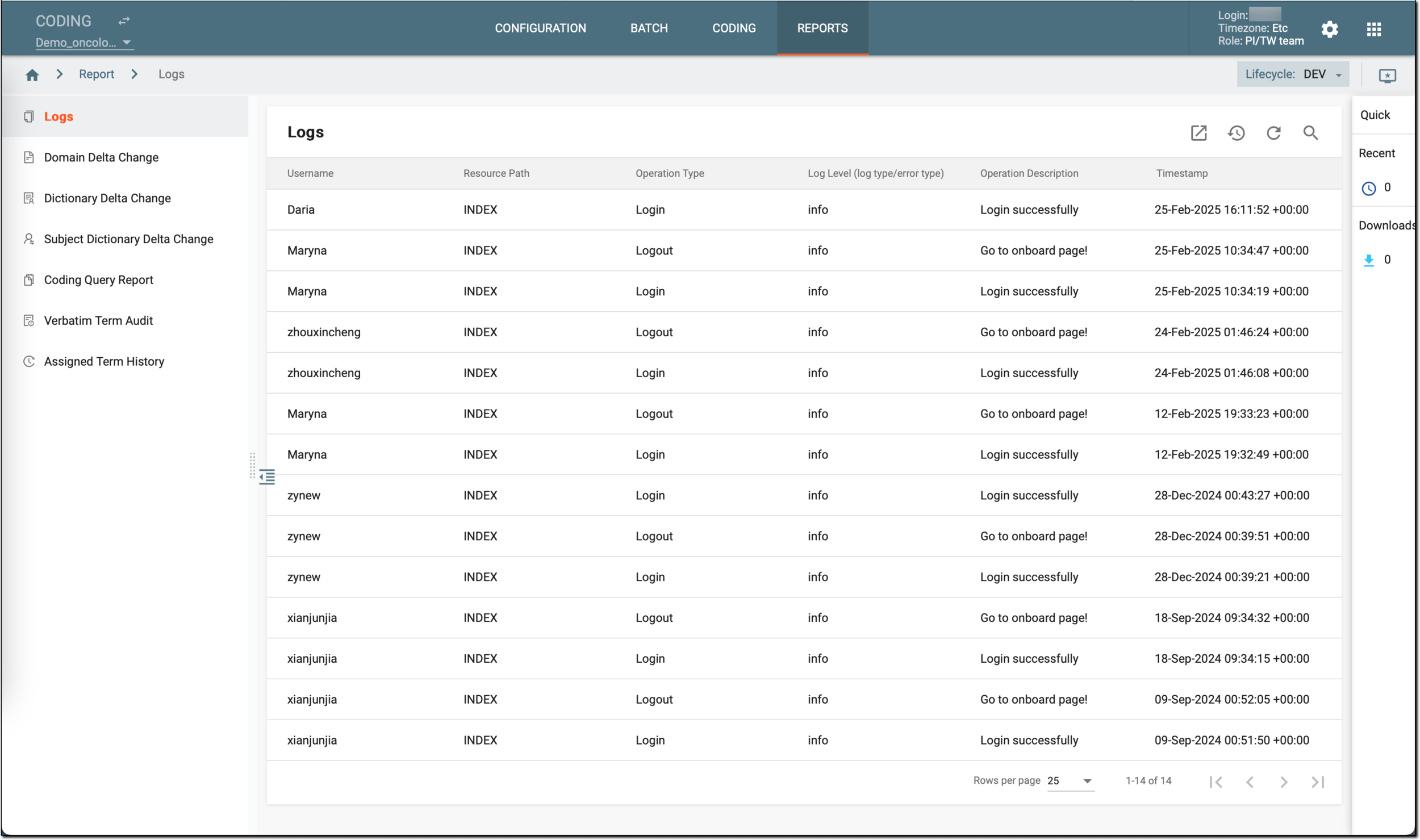Open the apps grid menu icon

[1373, 29]
